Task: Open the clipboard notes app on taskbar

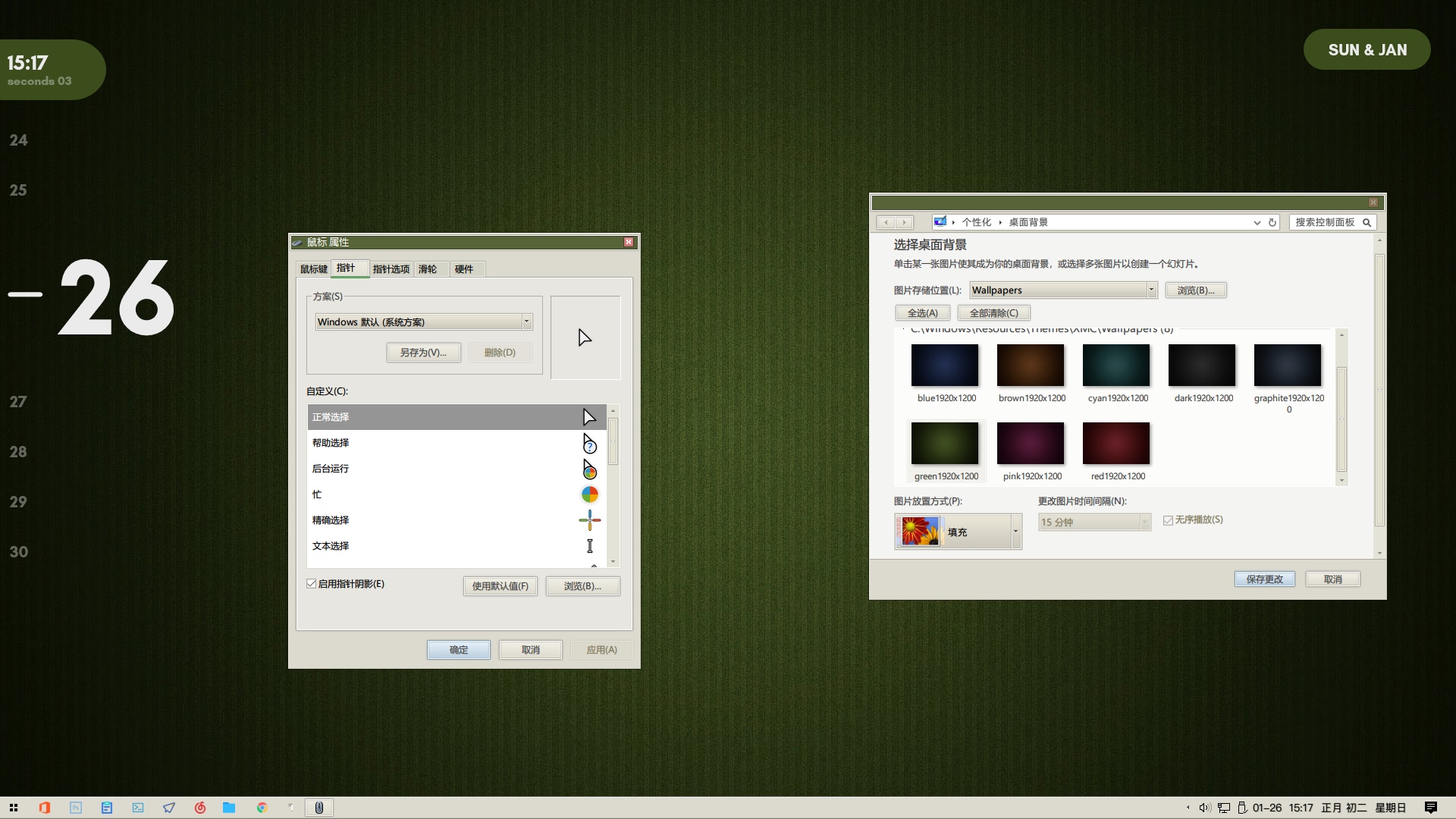Action: tap(107, 808)
